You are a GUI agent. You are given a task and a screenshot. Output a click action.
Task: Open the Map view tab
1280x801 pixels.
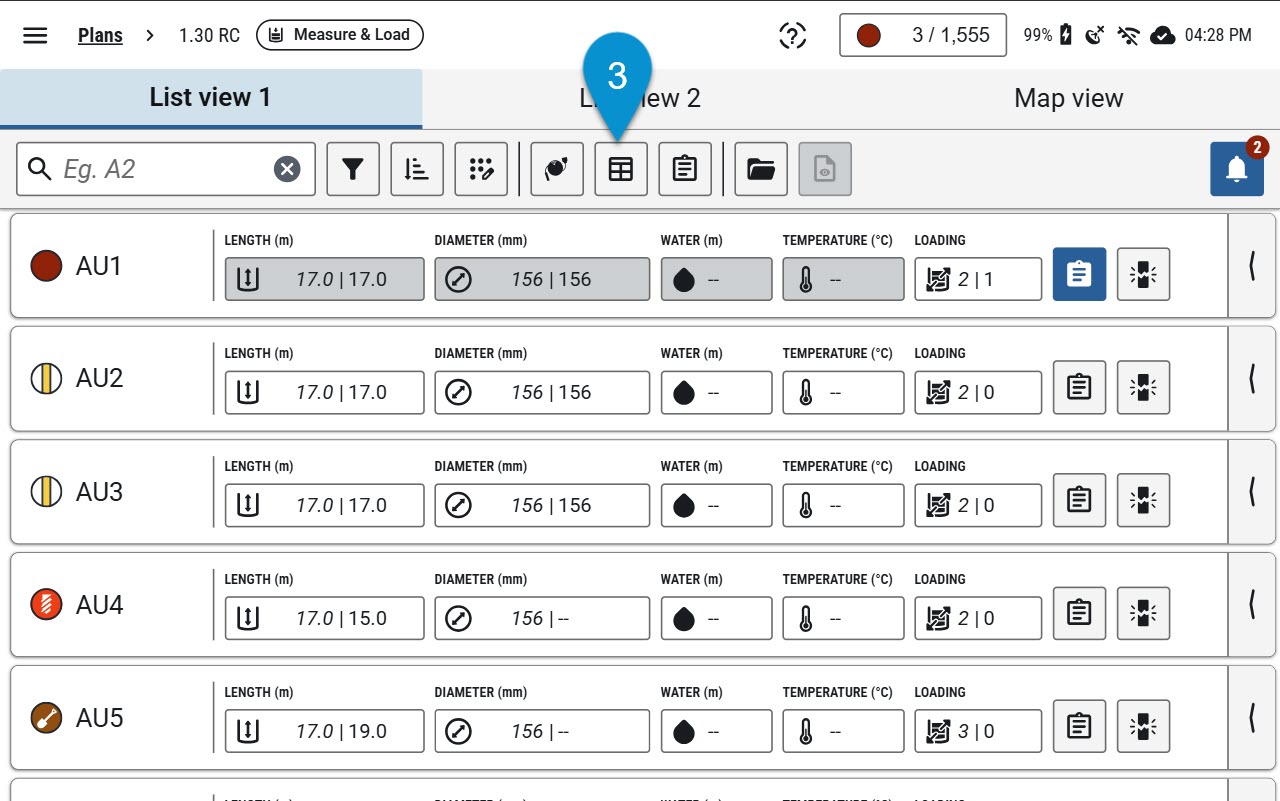coord(1068,98)
